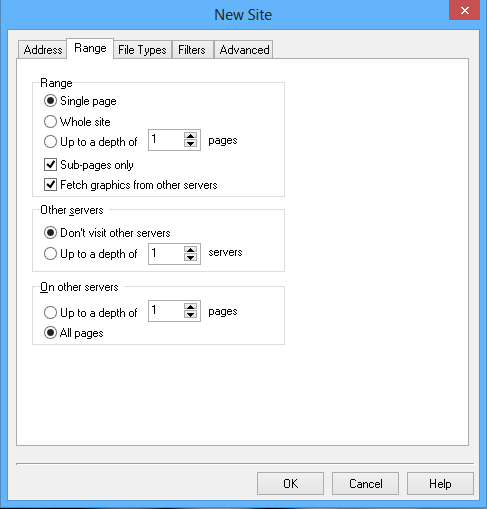Image resolution: width=487 pixels, height=509 pixels.
Task: Decrease On other servers pages down arrow
Action: (190, 315)
